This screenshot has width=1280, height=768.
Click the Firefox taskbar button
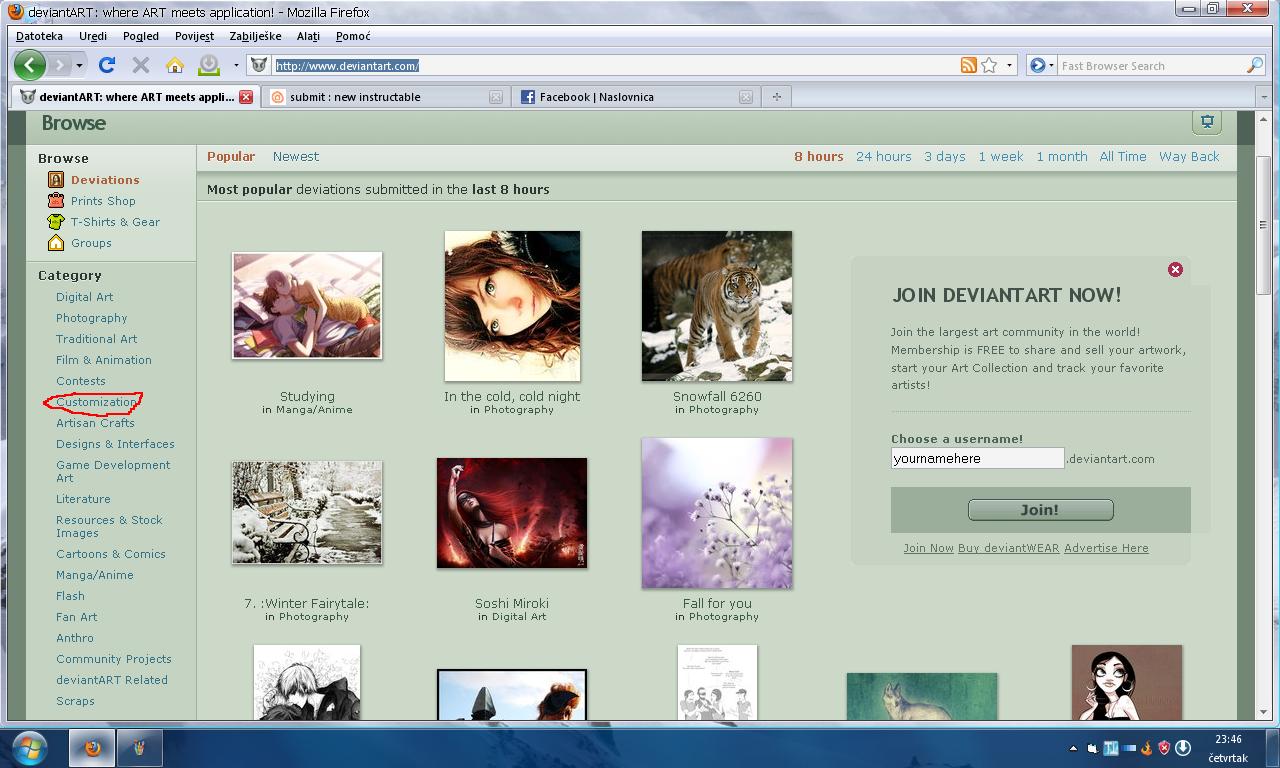point(93,748)
